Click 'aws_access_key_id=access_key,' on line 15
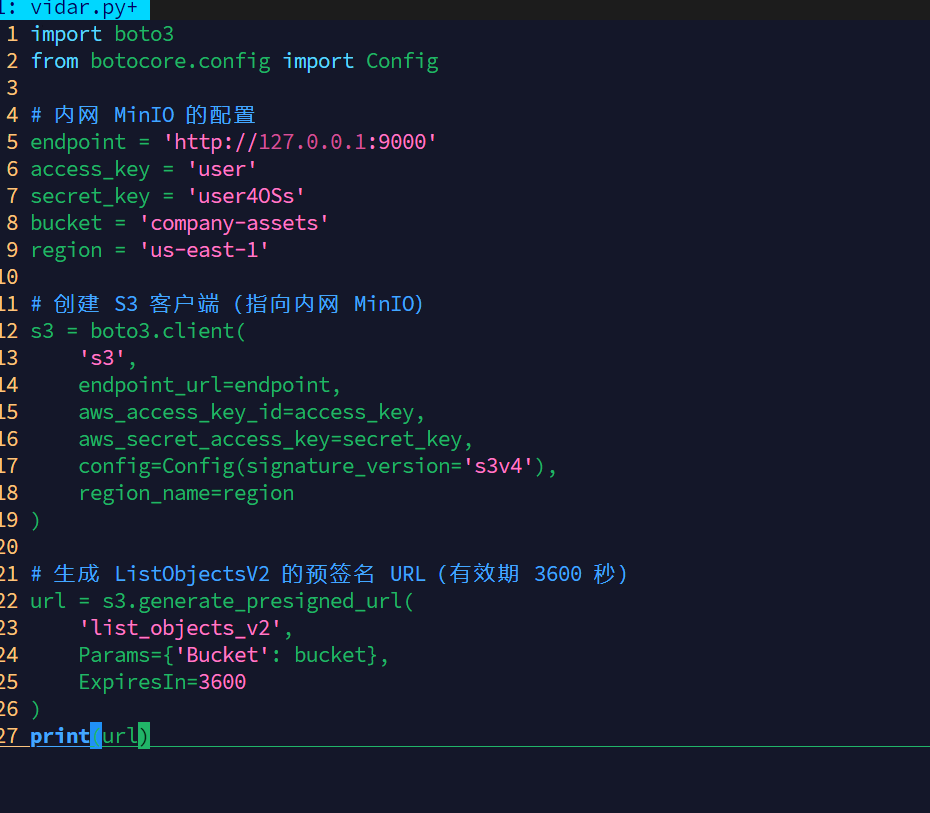This screenshot has width=930, height=813. point(252,412)
